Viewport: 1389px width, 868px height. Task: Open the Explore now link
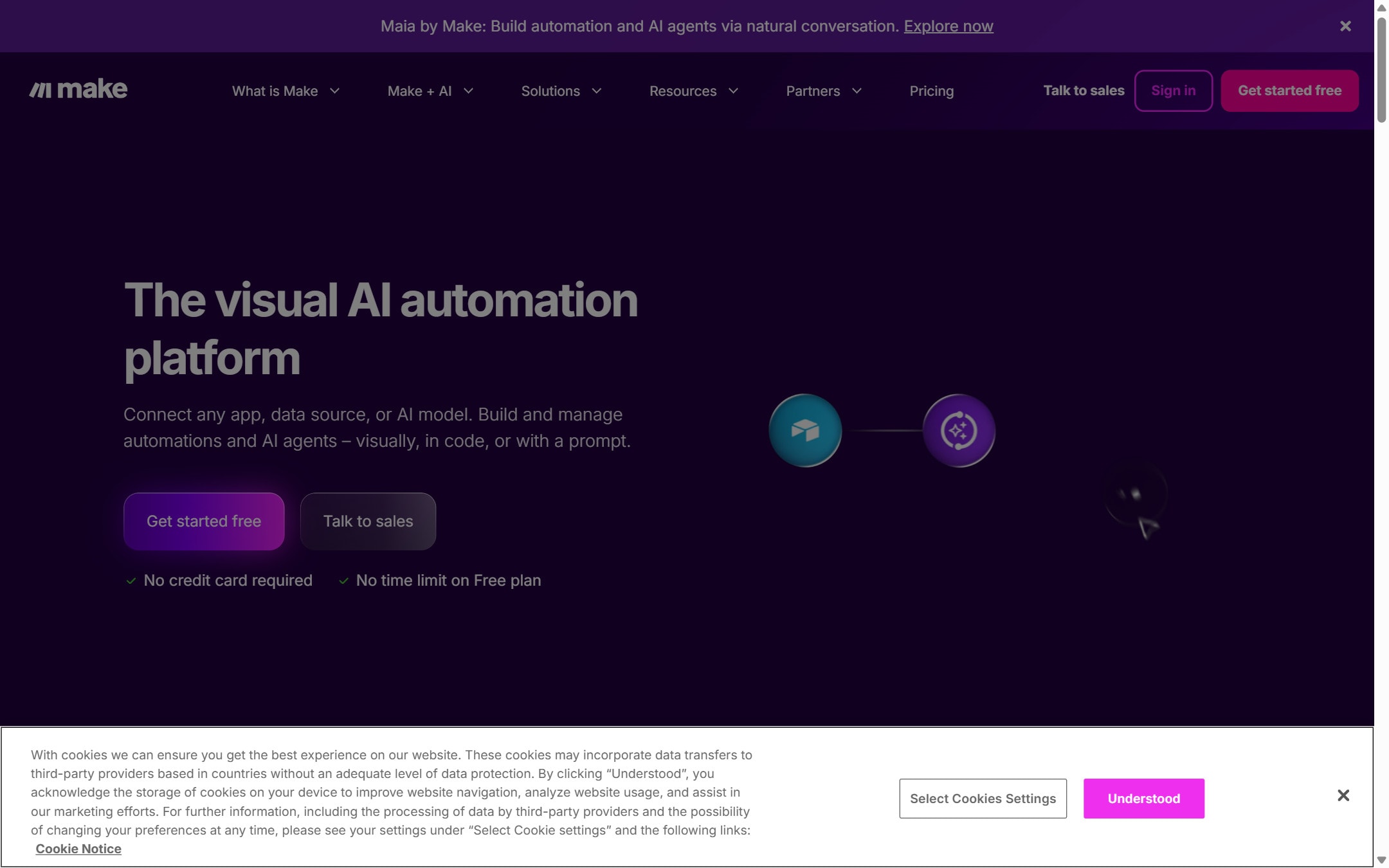[x=949, y=26]
